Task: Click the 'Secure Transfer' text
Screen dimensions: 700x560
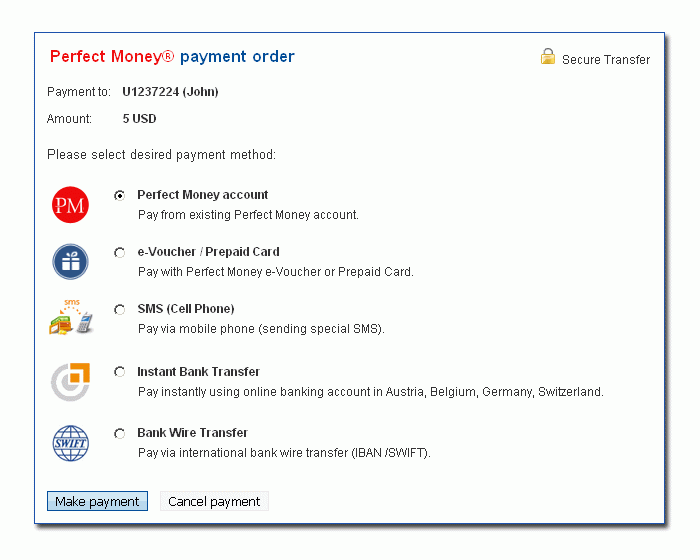Action: 606,60
